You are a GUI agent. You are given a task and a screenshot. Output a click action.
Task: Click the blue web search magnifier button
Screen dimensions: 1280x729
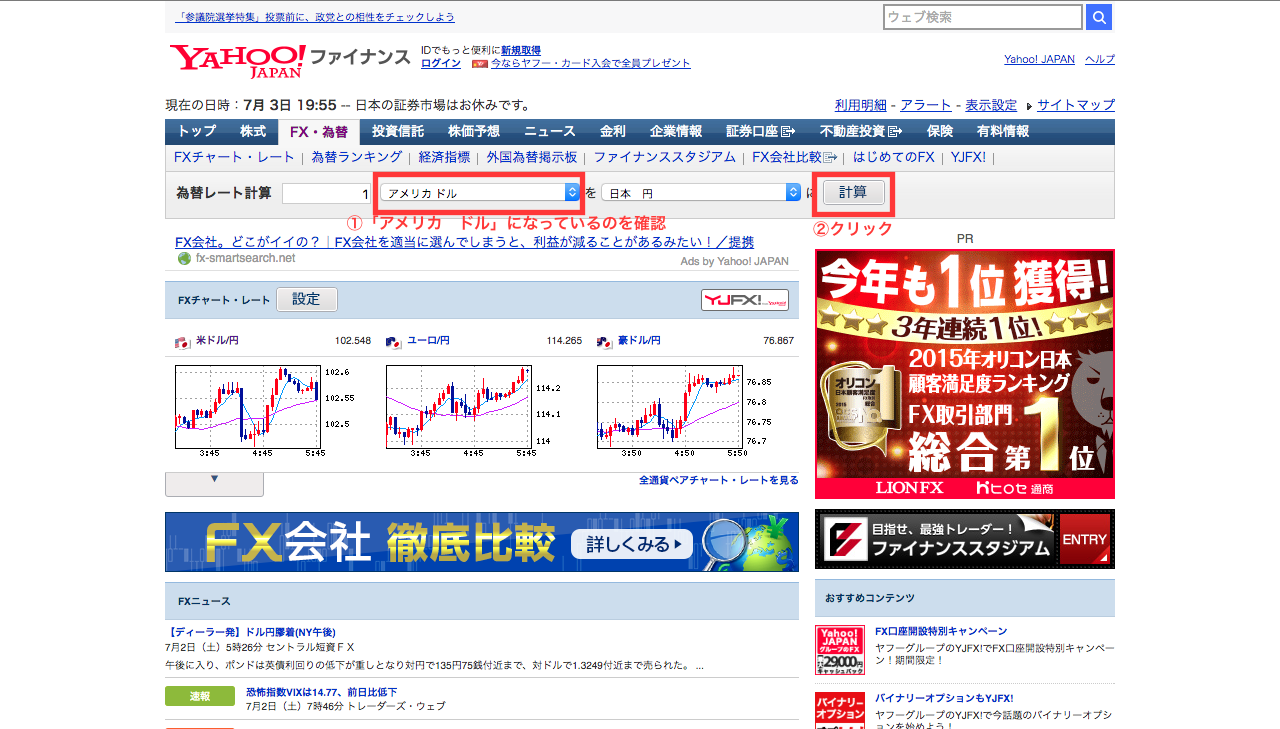pyautogui.click(x=1099, y=17)
